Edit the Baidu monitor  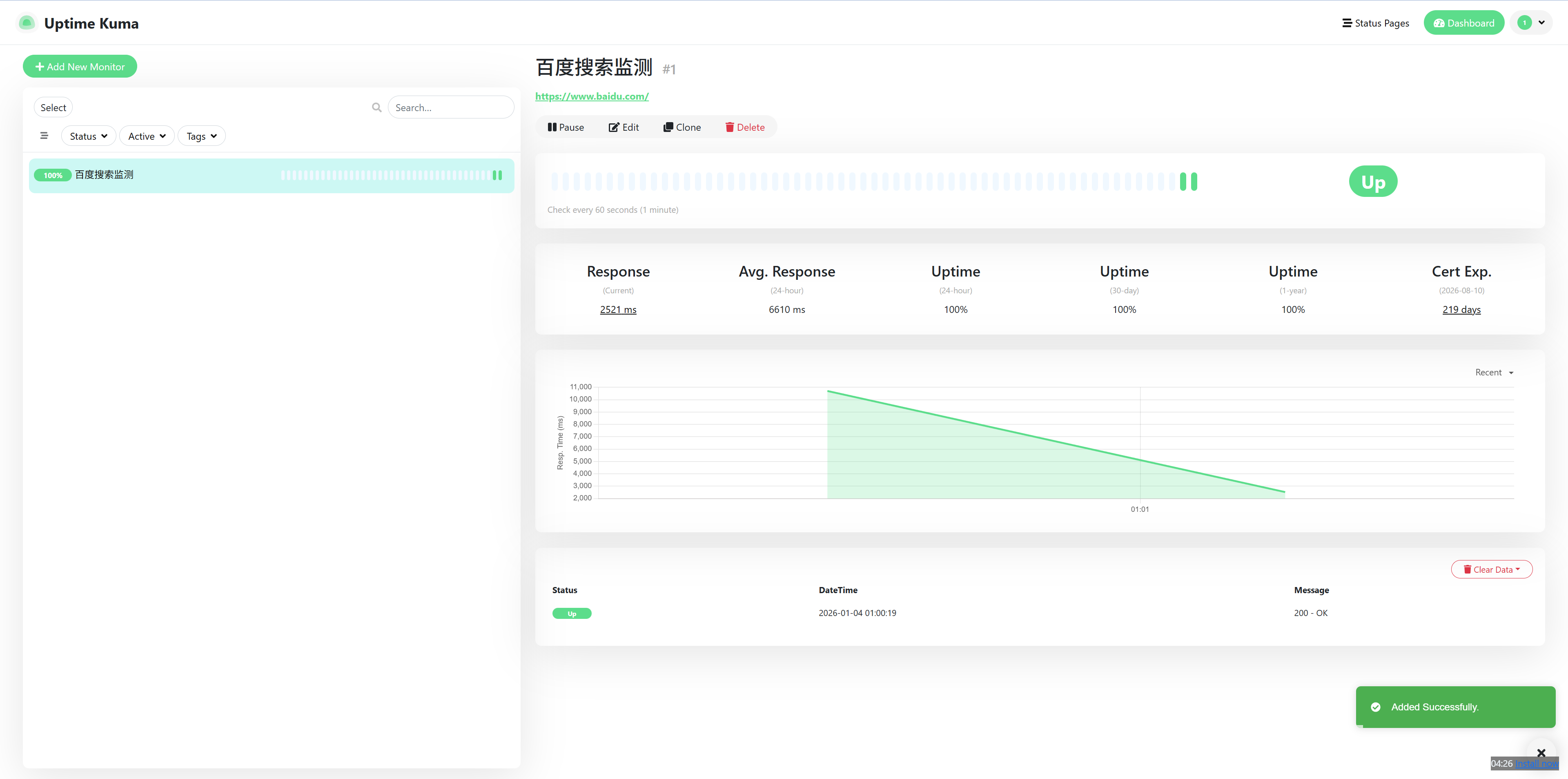[623, 127]
